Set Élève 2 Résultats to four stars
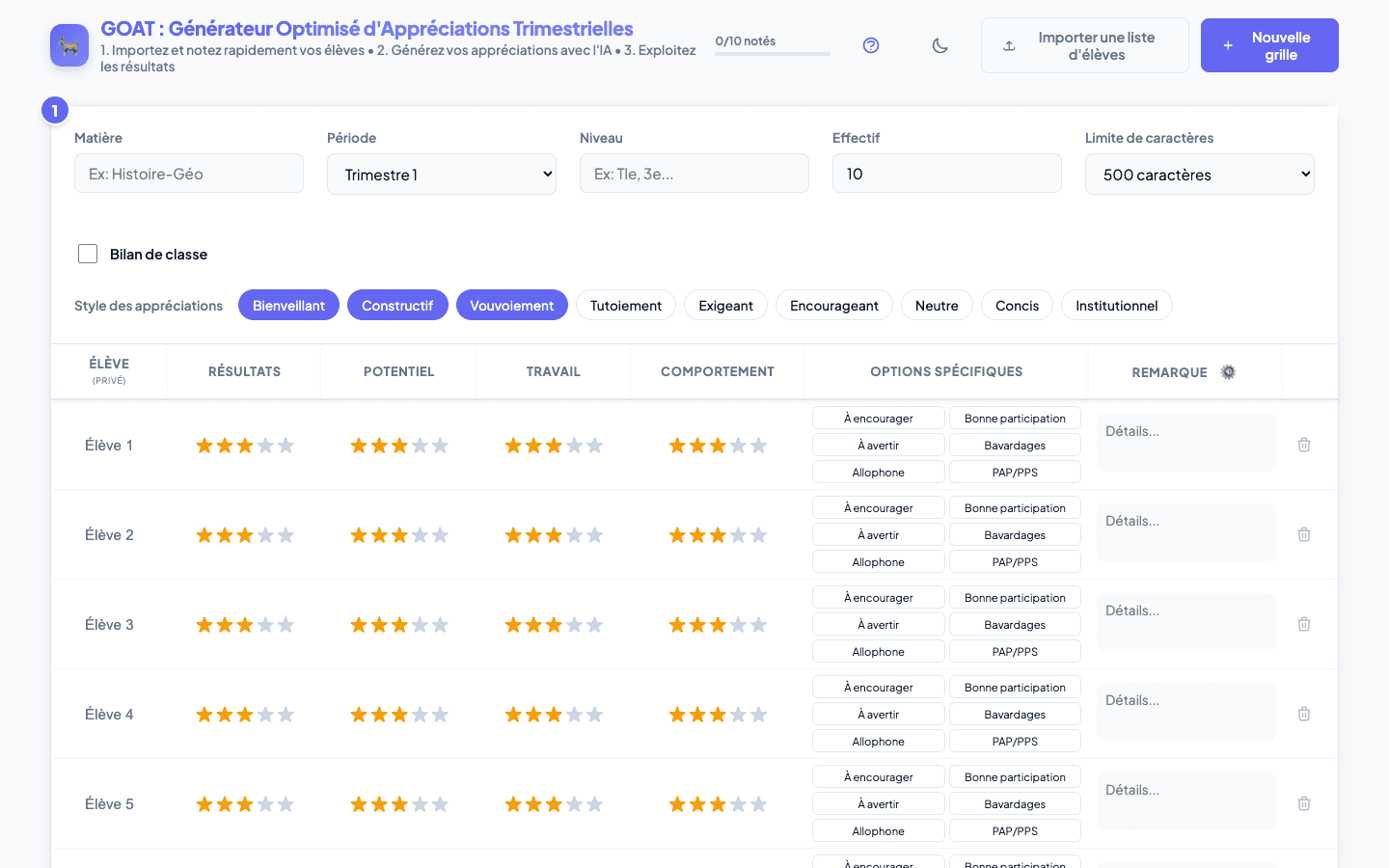Image resolution: width=1389 pixels, height=868 pixels. [265, 535]
